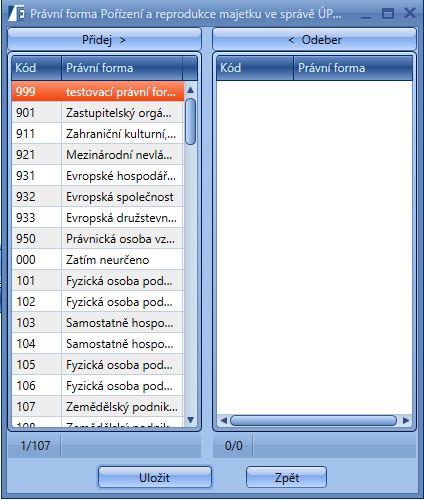Screen dimensions: 424x500
Task: Go back using Zpět button
Action: click(286, 477)
